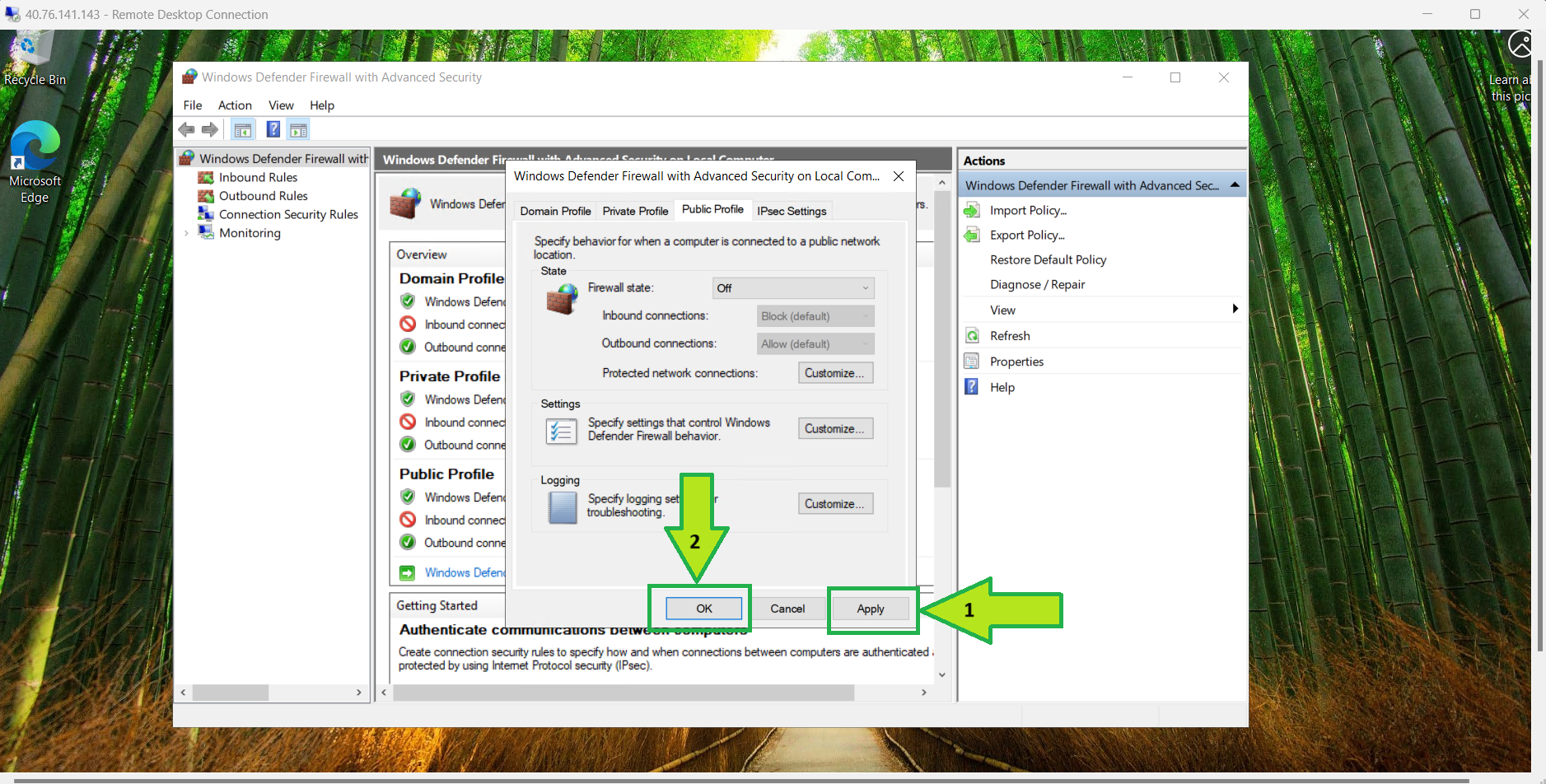Screen dimensions: 1546x784
Task: Click the Properties icon in Actions pane
Action: (972, 361)
